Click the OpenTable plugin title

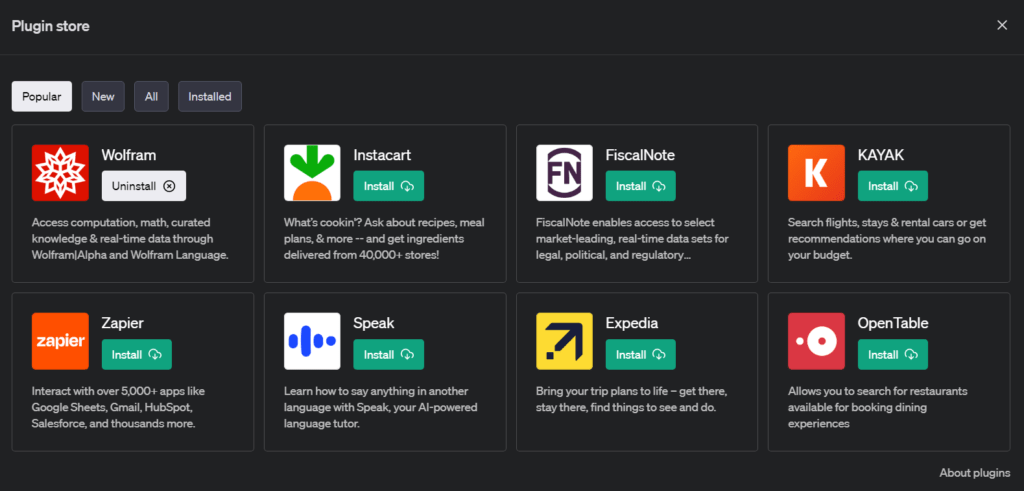(x=893, y=323)
